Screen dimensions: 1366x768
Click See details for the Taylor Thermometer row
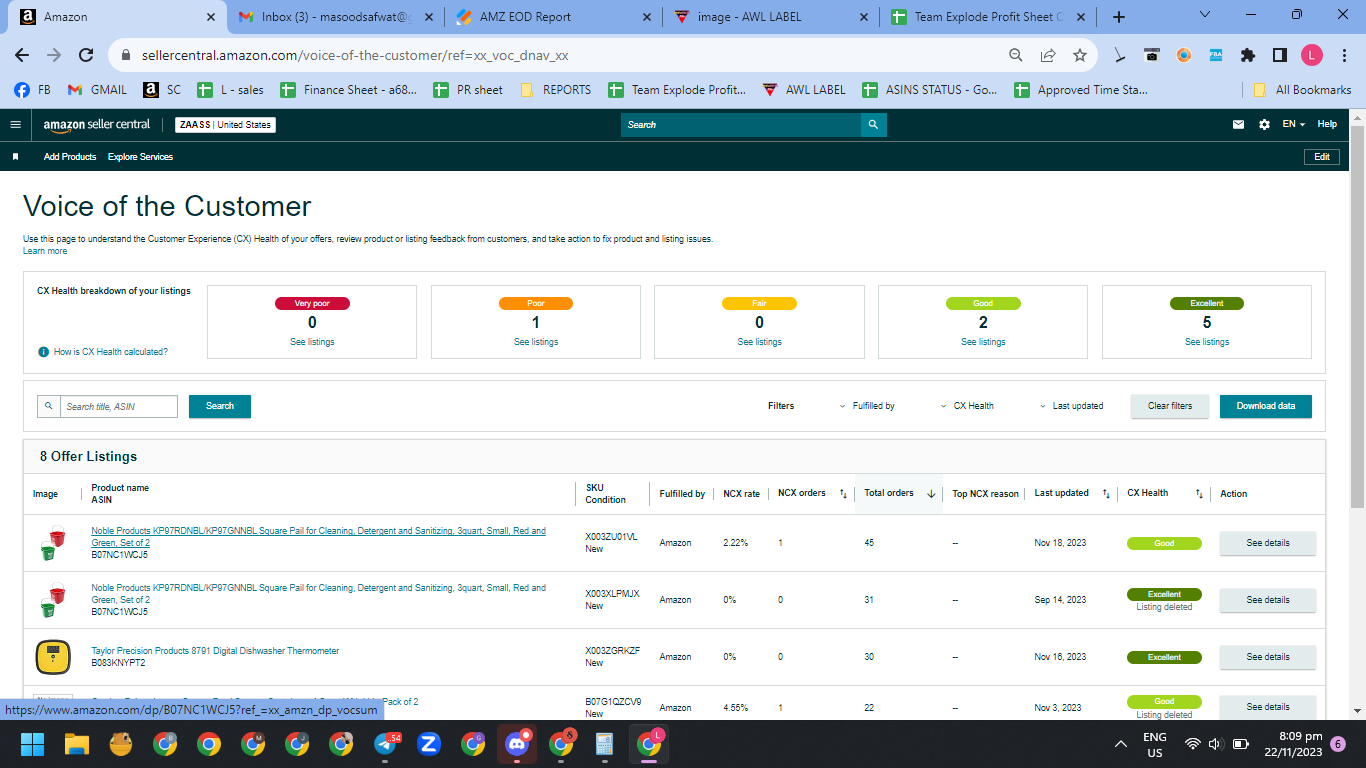click(1268, 657)
